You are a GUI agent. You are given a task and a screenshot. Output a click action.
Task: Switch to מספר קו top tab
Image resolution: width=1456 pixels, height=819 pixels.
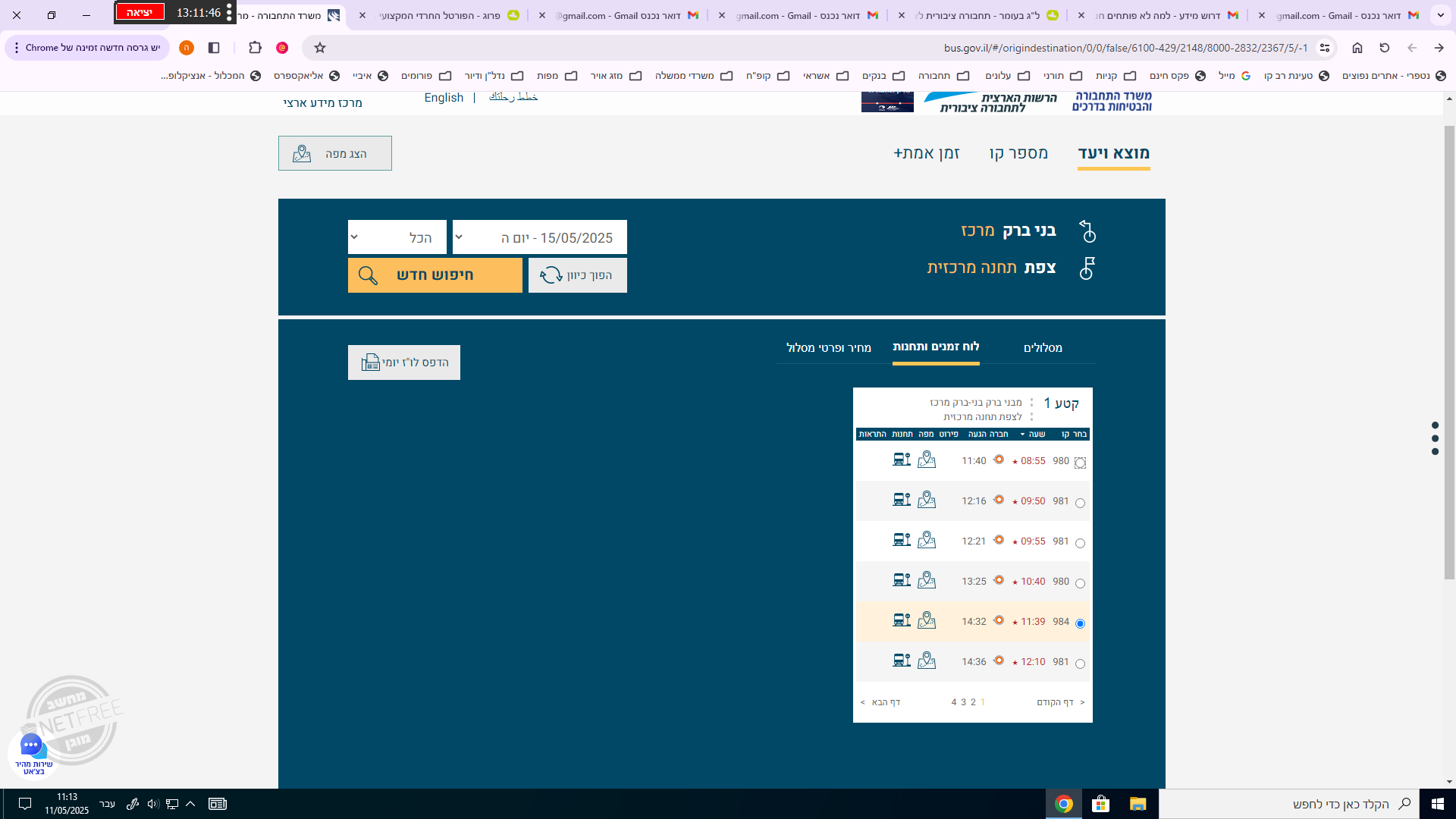click(x=1018, y=153)
